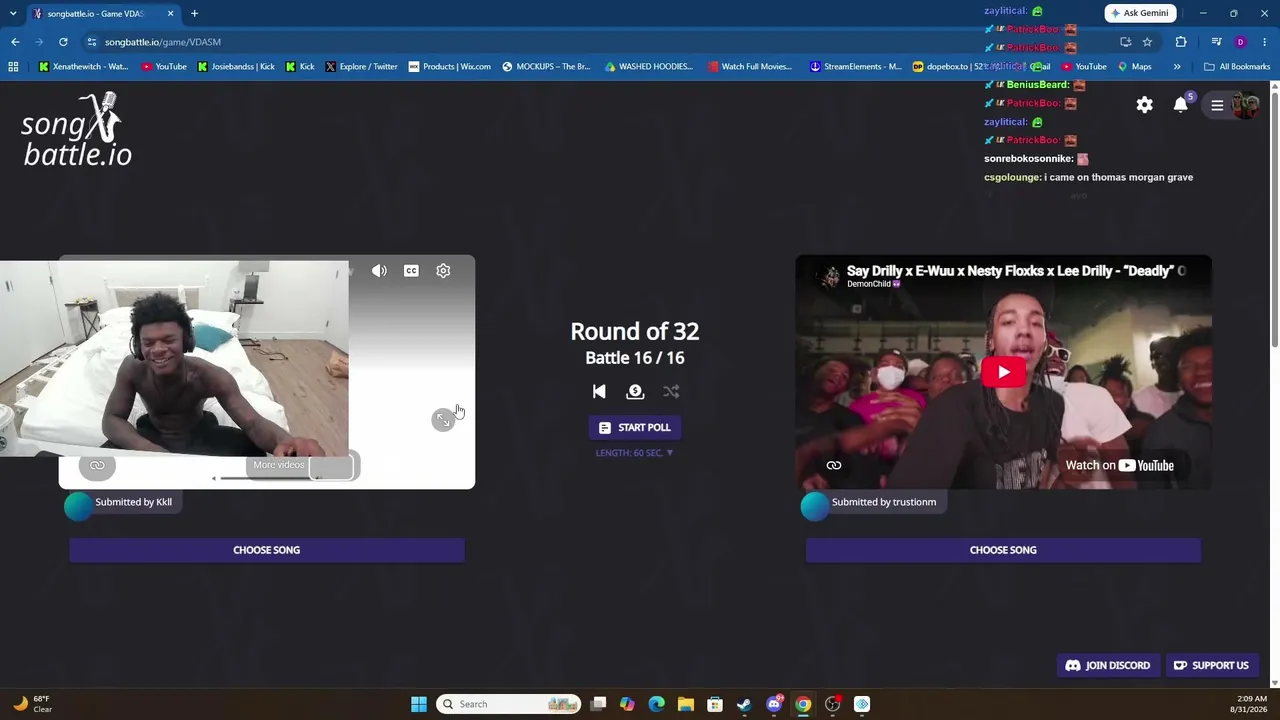The width and height of the screenshot is (1280, 720).
Task: Open the notifications bell
Action: (1181, 105)
